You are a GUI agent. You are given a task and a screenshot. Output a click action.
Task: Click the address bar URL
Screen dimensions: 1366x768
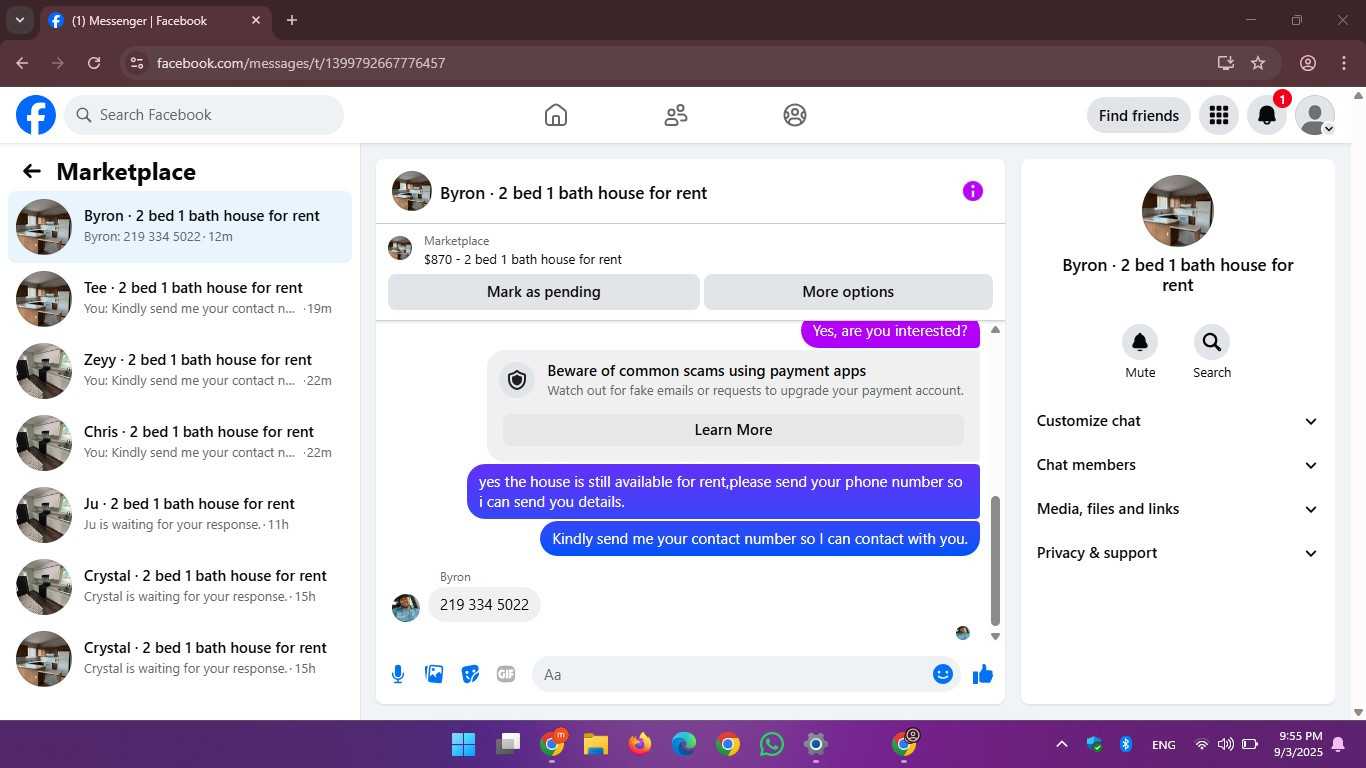point(301,63)
